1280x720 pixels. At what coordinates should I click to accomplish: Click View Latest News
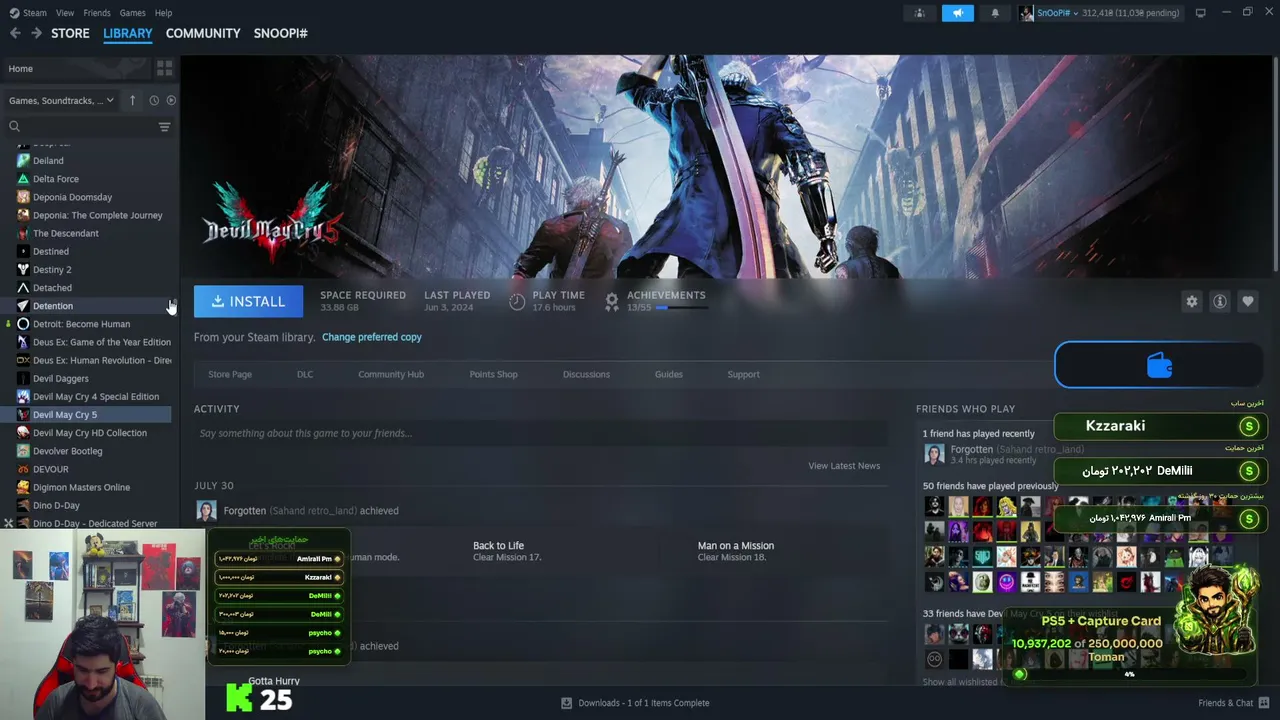pos(844,466)
